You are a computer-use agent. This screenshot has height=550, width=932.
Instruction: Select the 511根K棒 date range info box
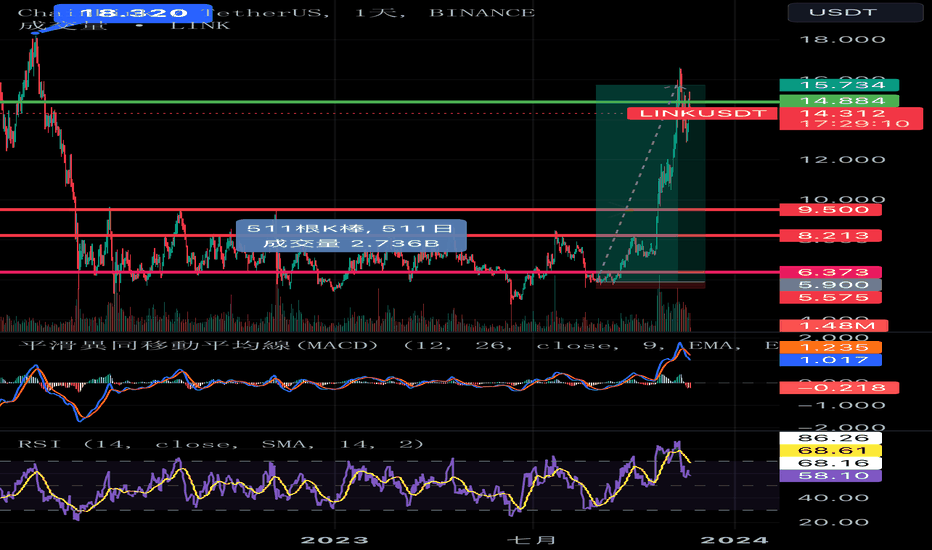click(x=351, y=235)
